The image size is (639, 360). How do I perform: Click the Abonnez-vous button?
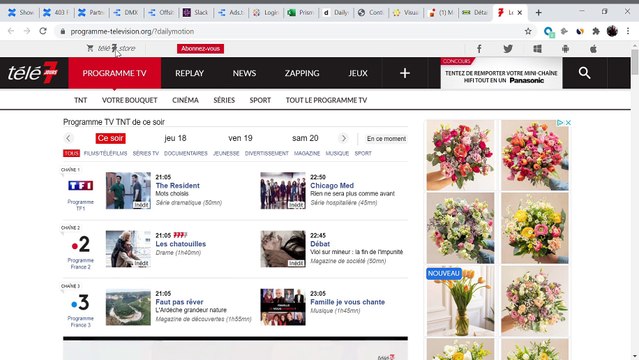pos(201,49)
